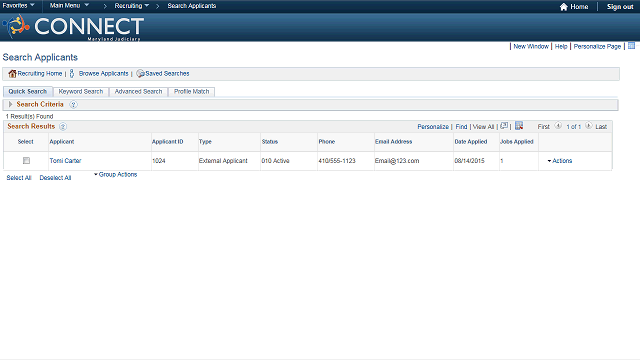Open the Help link

pyautogui.click(x=561, y=47)
